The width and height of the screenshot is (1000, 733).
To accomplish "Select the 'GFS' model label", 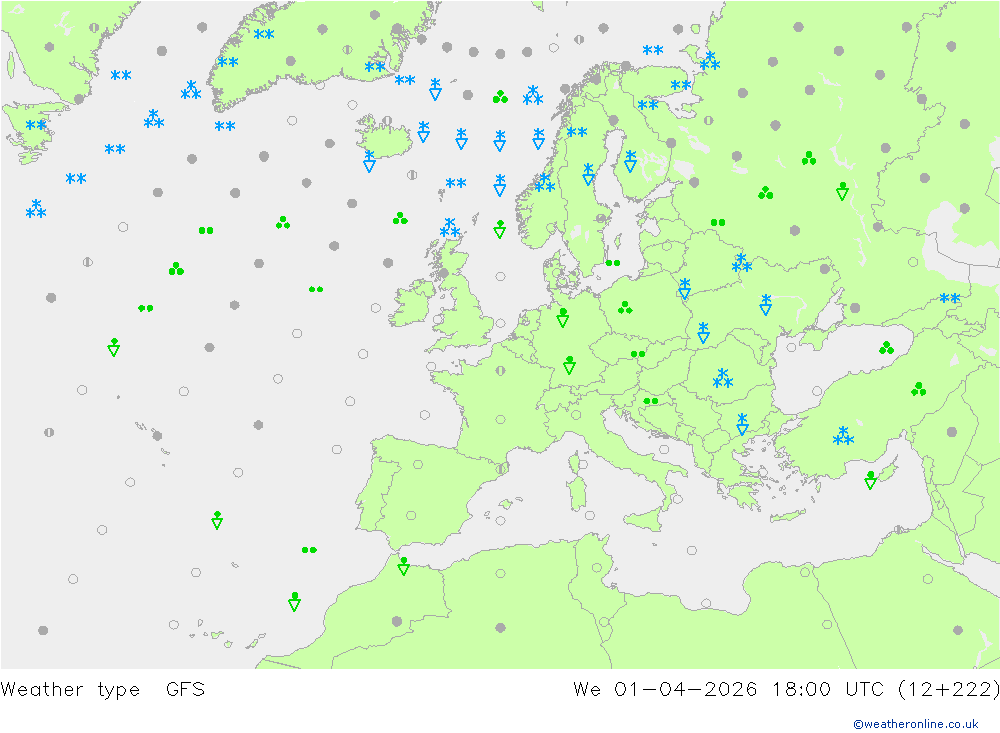I will click(x=186, y=690).
